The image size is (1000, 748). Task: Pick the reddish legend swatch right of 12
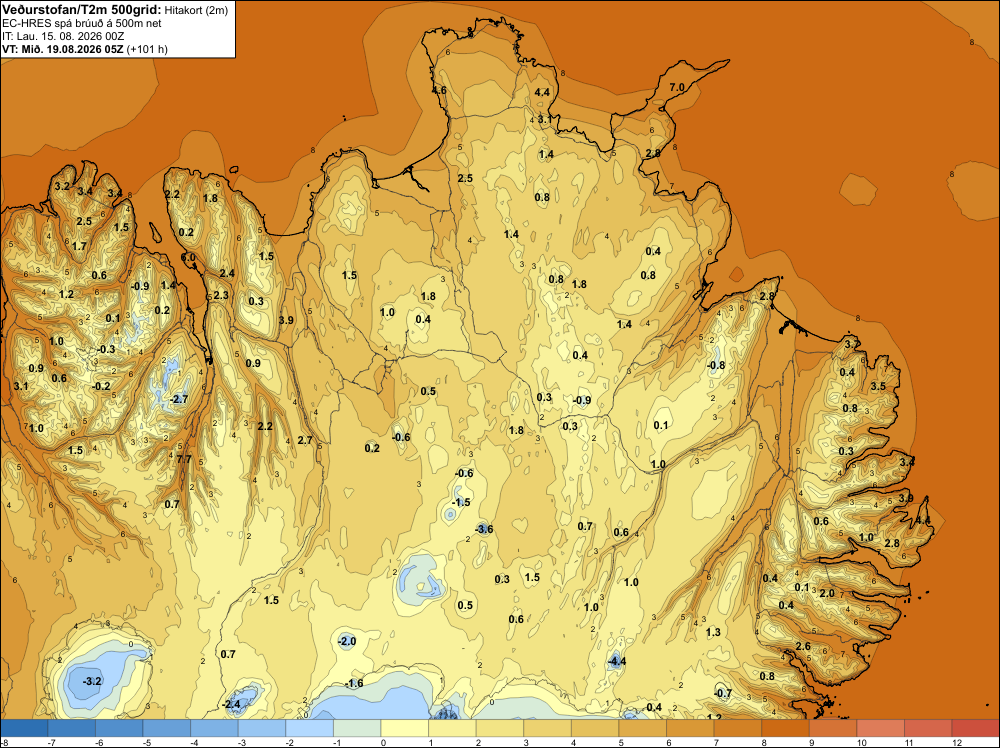[975, 728]
